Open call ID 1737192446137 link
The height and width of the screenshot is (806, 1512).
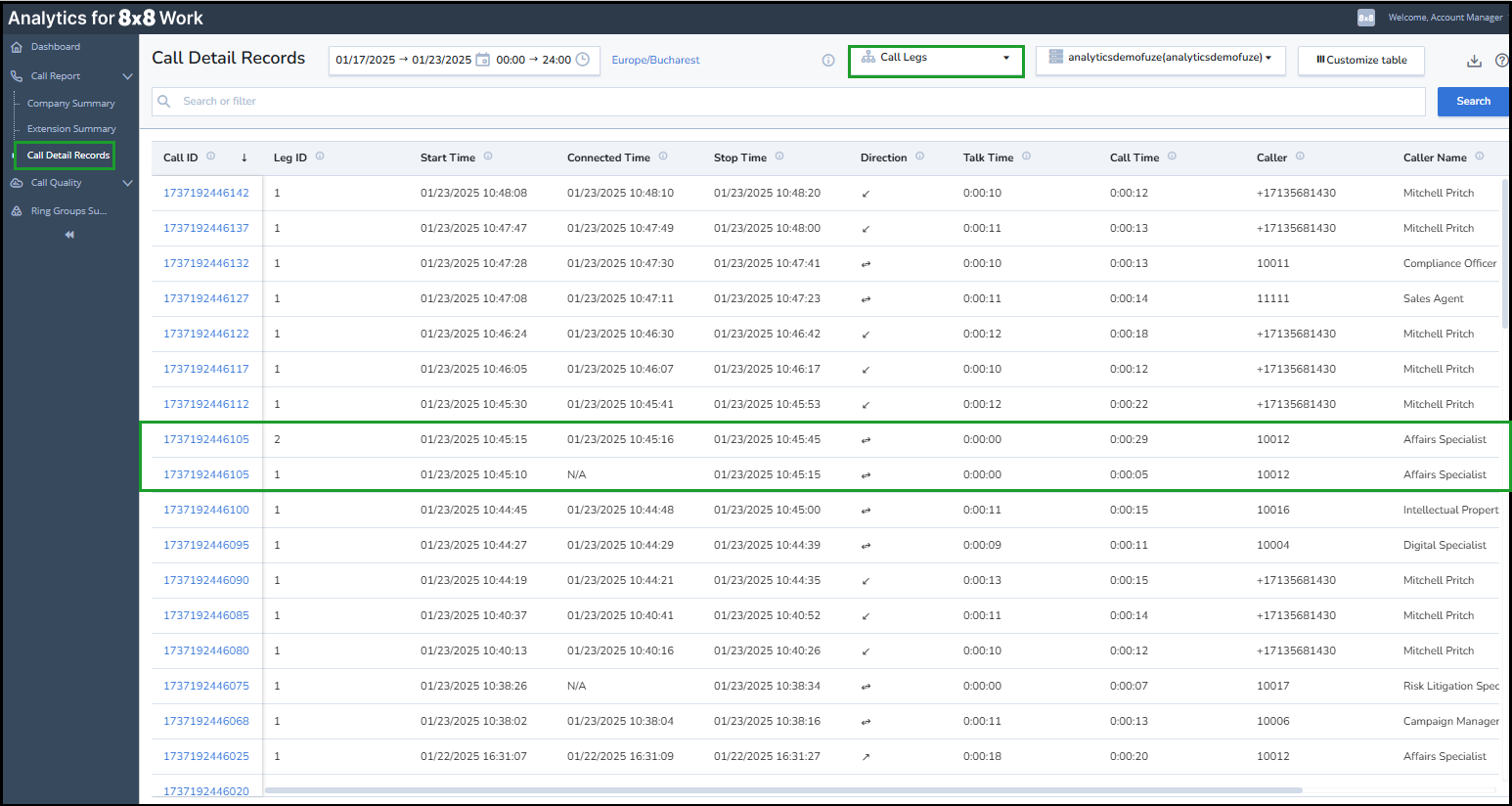tap(206, 228)
